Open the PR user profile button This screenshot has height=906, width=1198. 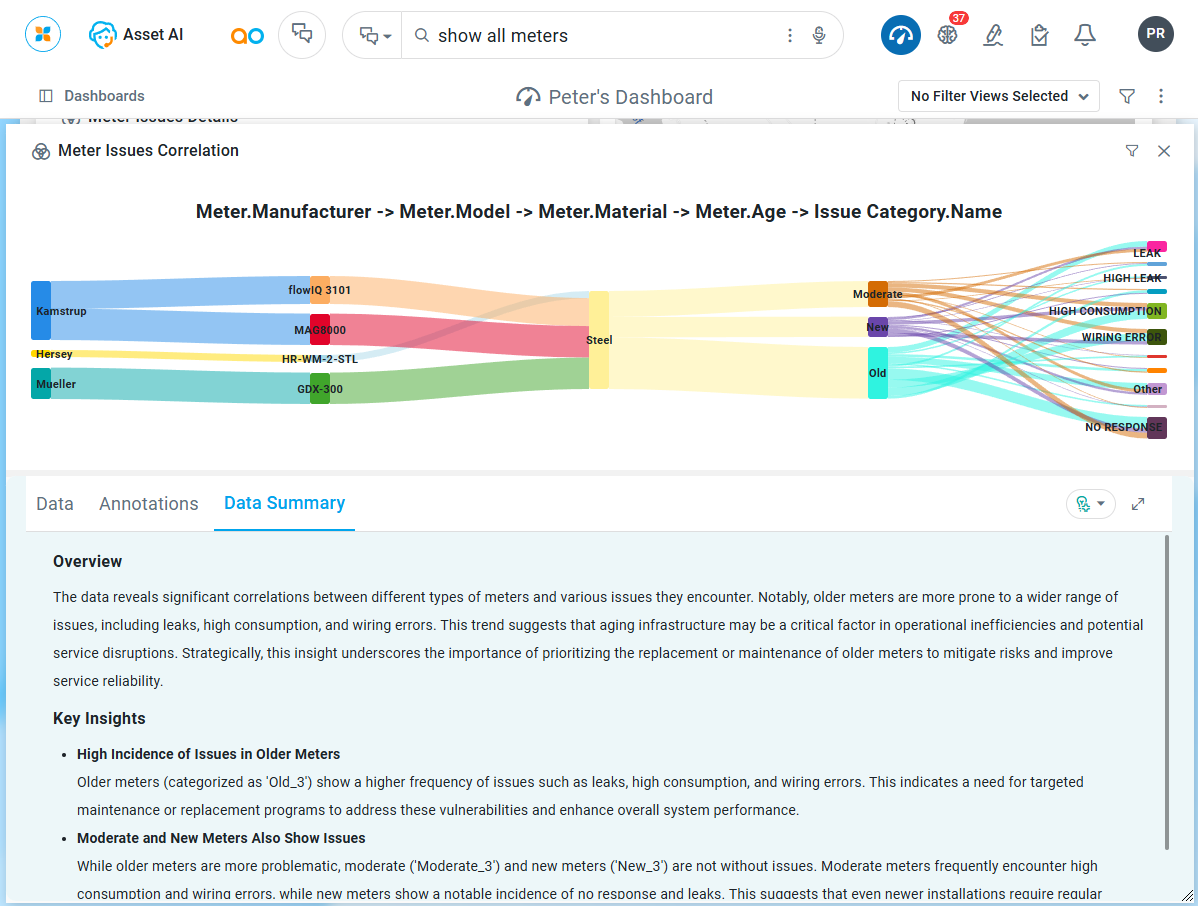point(1155,34)
